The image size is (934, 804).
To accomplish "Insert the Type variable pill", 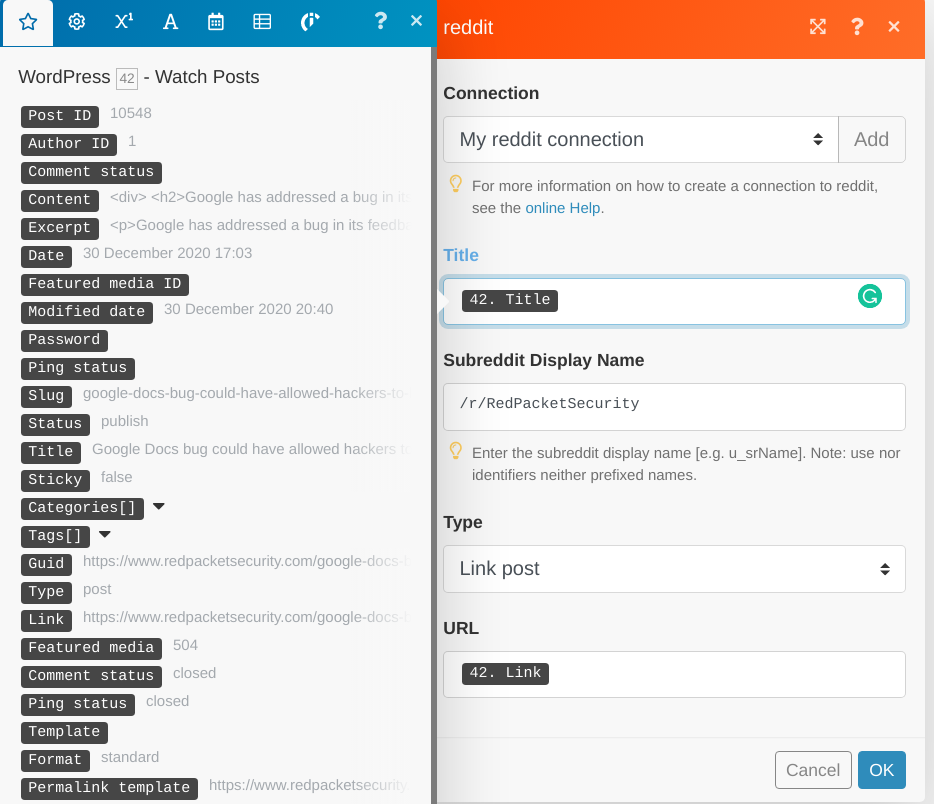I will click(x=46, y=592).
